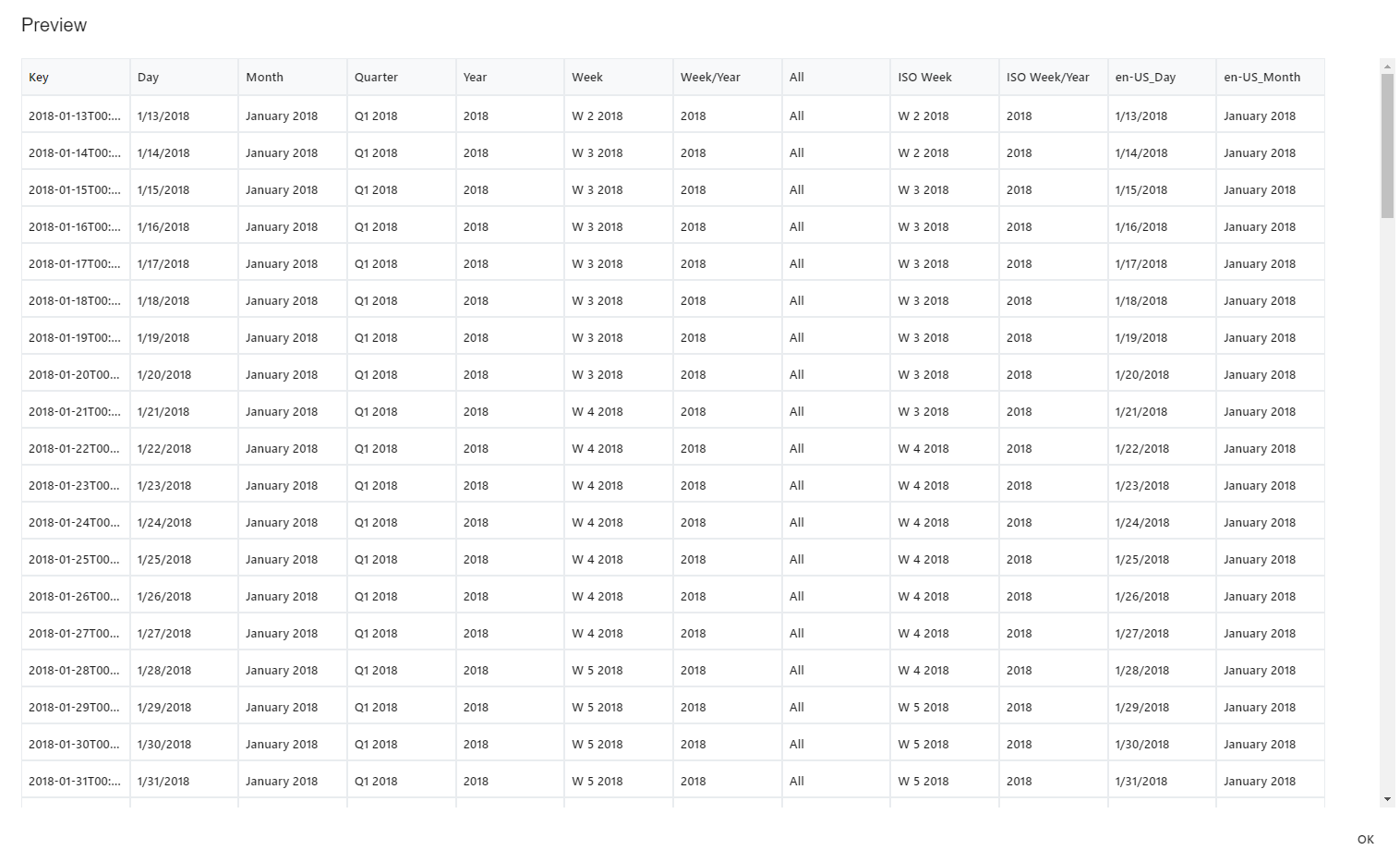
Task: Select the W 5 2018 cell in last row
Action: pos(597,781)
